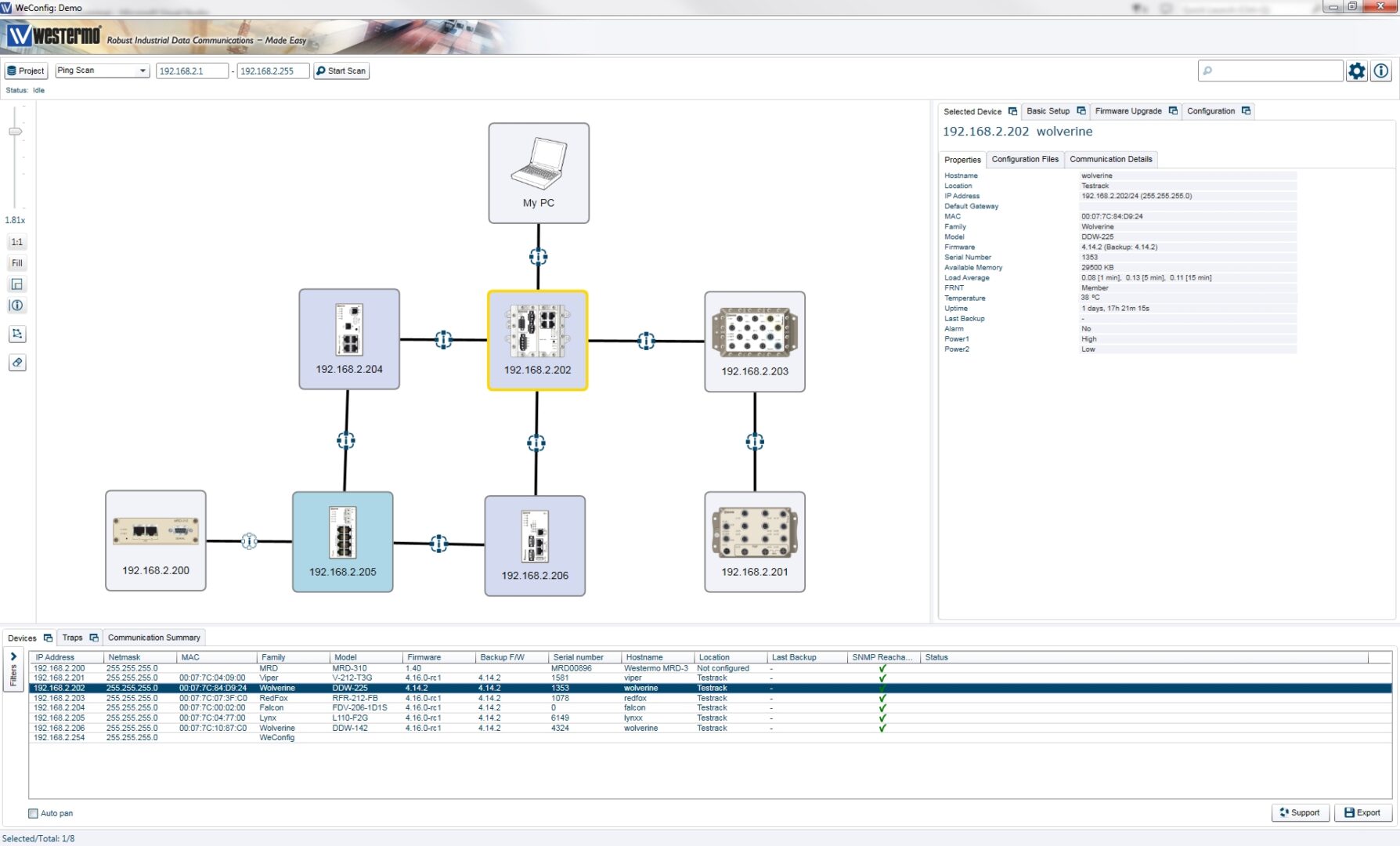Screen dimensions: 1400x846
Task: Click the Project button
Action: tap(26, 70)
